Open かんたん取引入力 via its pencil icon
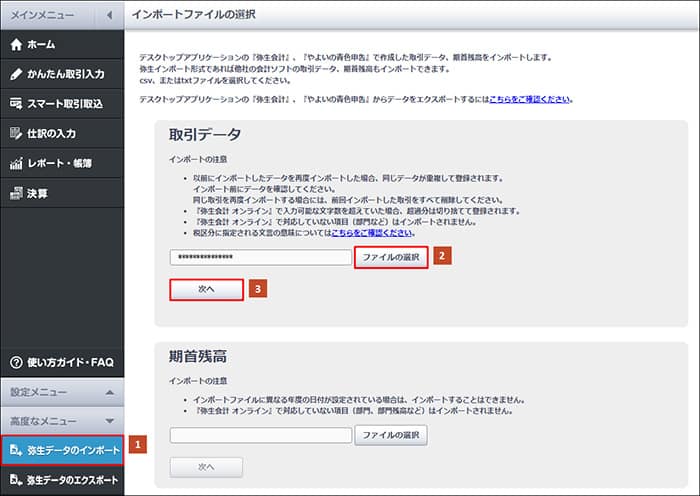 tap(16, 74)
